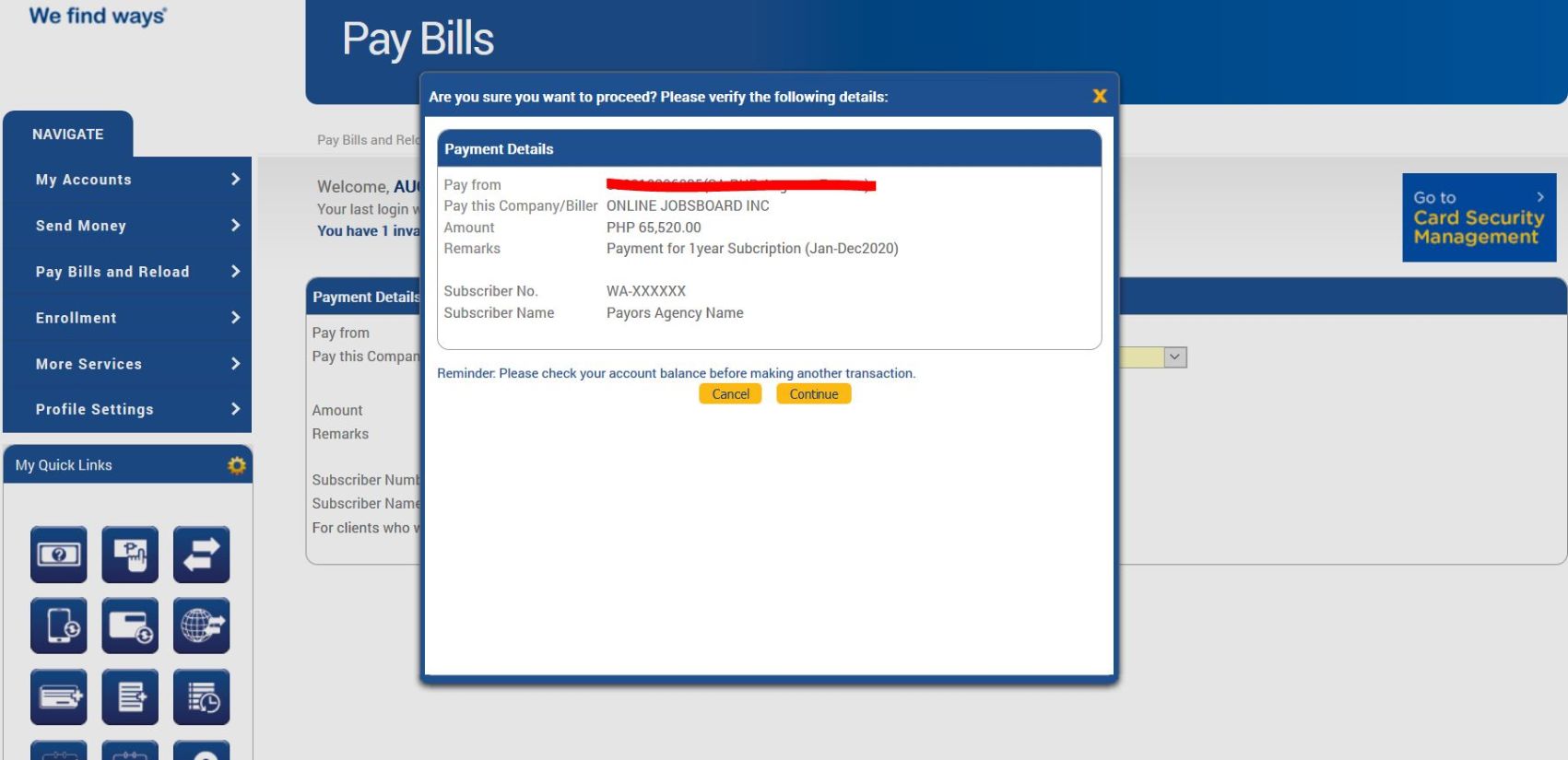Click the balance inquiry quick link icon

tap(59, 555)
